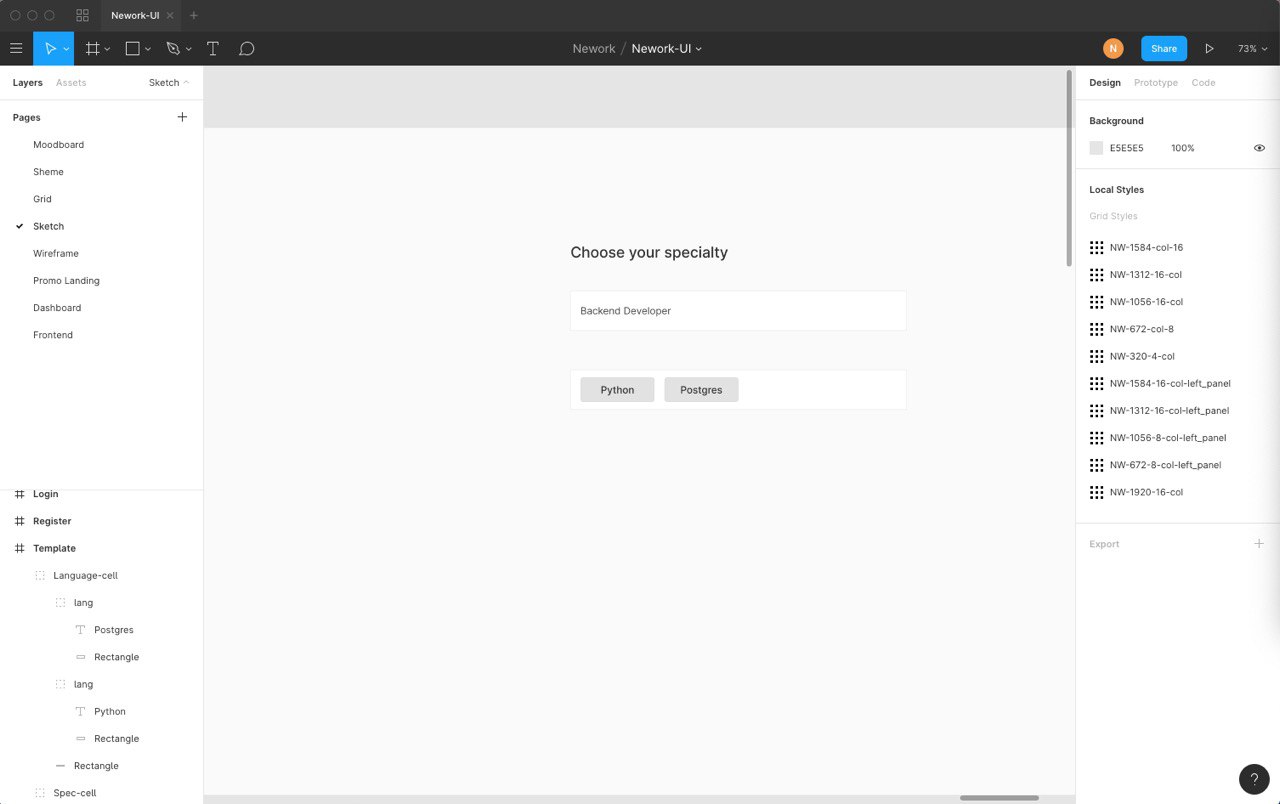Add a new tab with plus icon
The image size is (1280, 804).
(194, 15)
